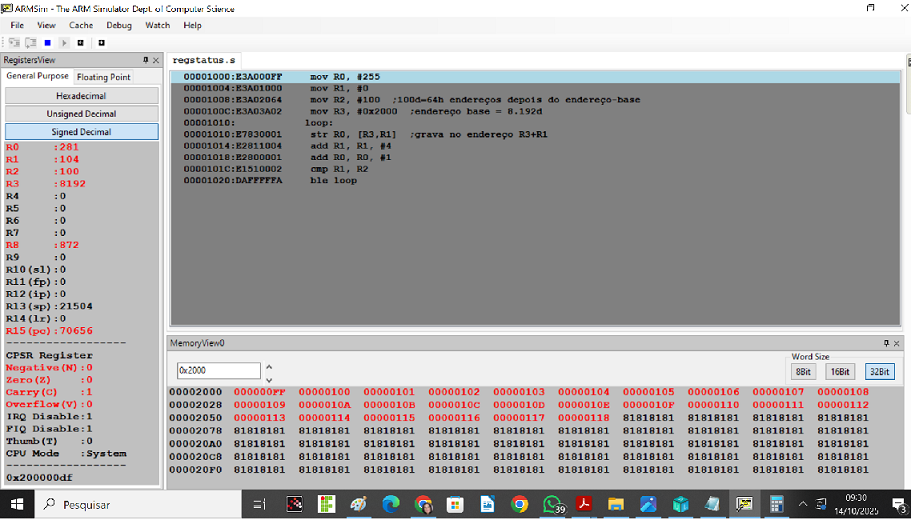Click the Step Over toolbar icon

[31, 43]
